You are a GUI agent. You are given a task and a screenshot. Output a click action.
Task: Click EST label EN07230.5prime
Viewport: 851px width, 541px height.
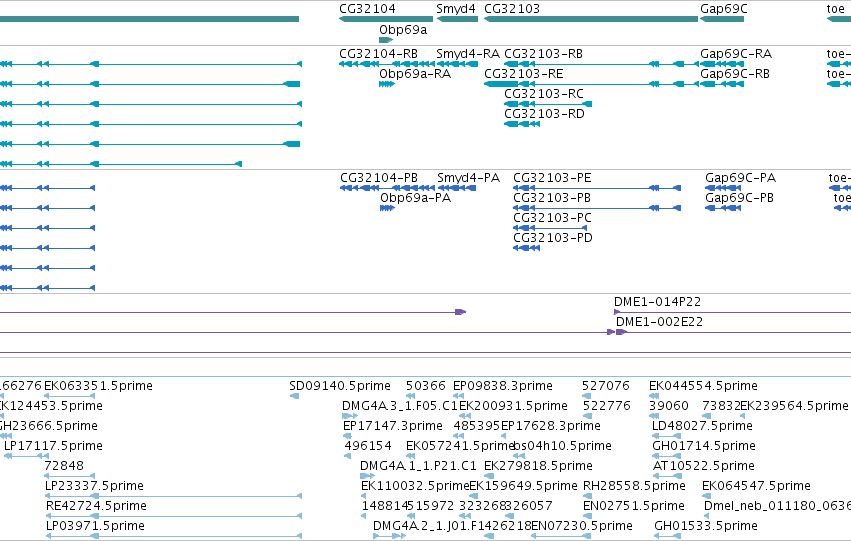pos(582,526)
